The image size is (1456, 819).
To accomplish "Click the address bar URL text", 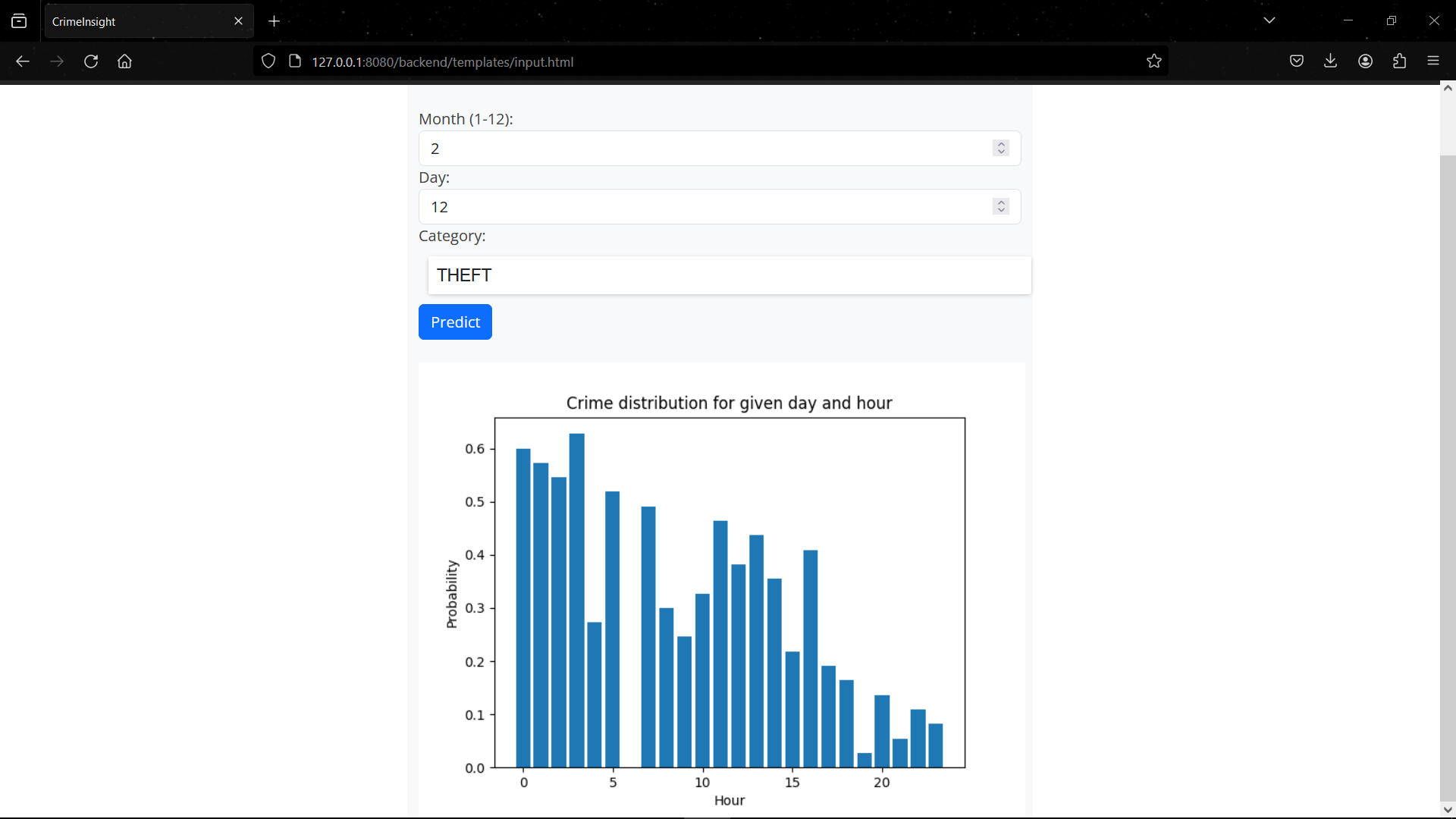I will pos(443,62).
